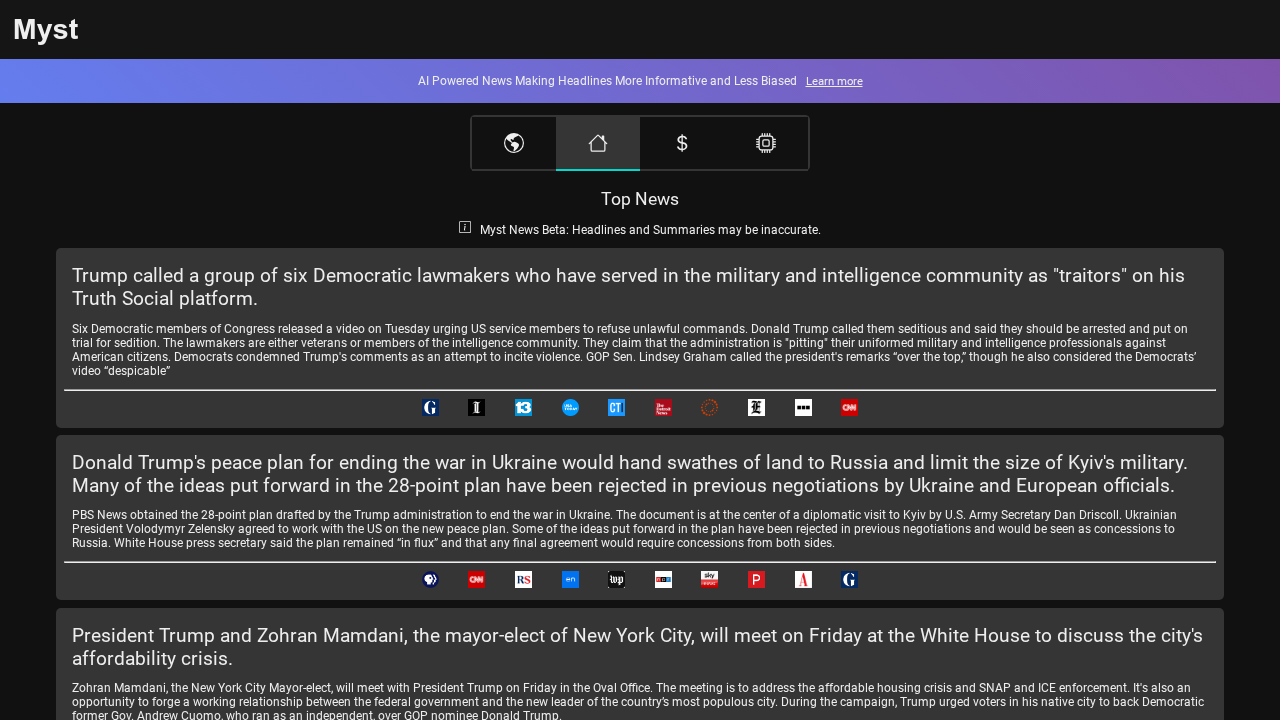Image resolution: width=1280 pixels, height=720 pixels.
Task: Click the Rolling Stone RS icon
Action: 522,579
